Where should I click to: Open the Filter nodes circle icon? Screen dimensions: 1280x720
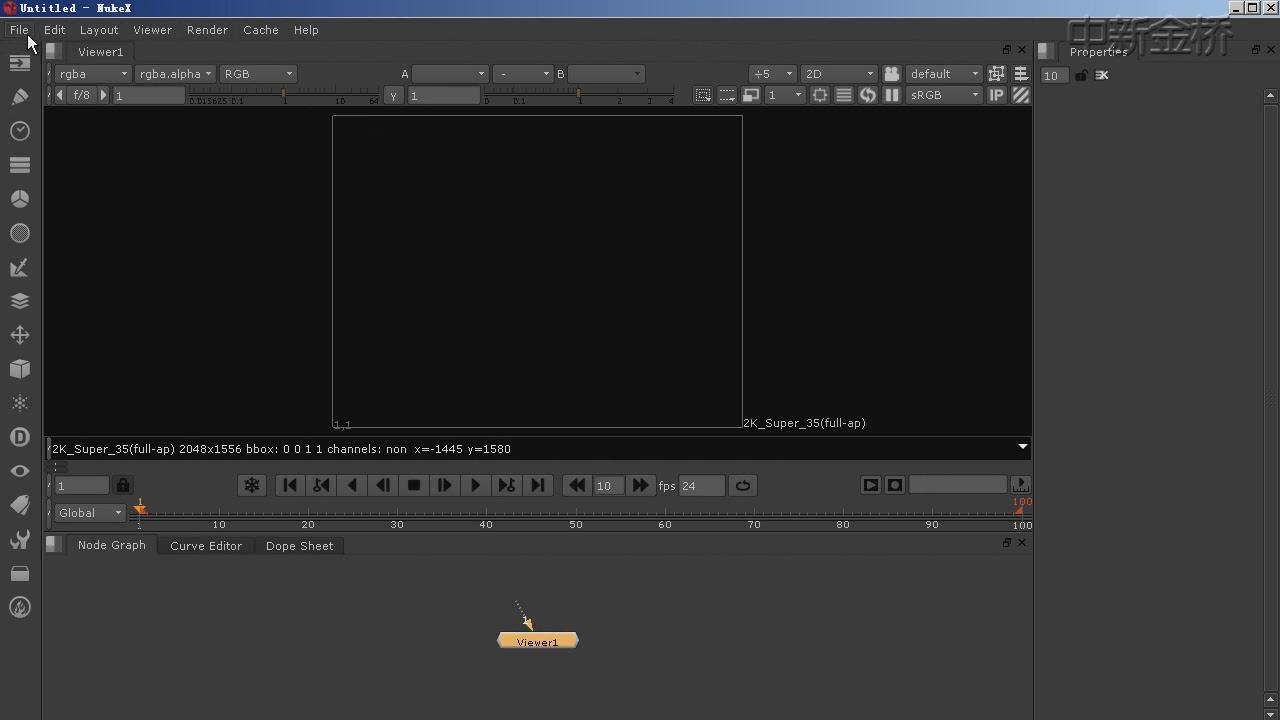(20, 233)
